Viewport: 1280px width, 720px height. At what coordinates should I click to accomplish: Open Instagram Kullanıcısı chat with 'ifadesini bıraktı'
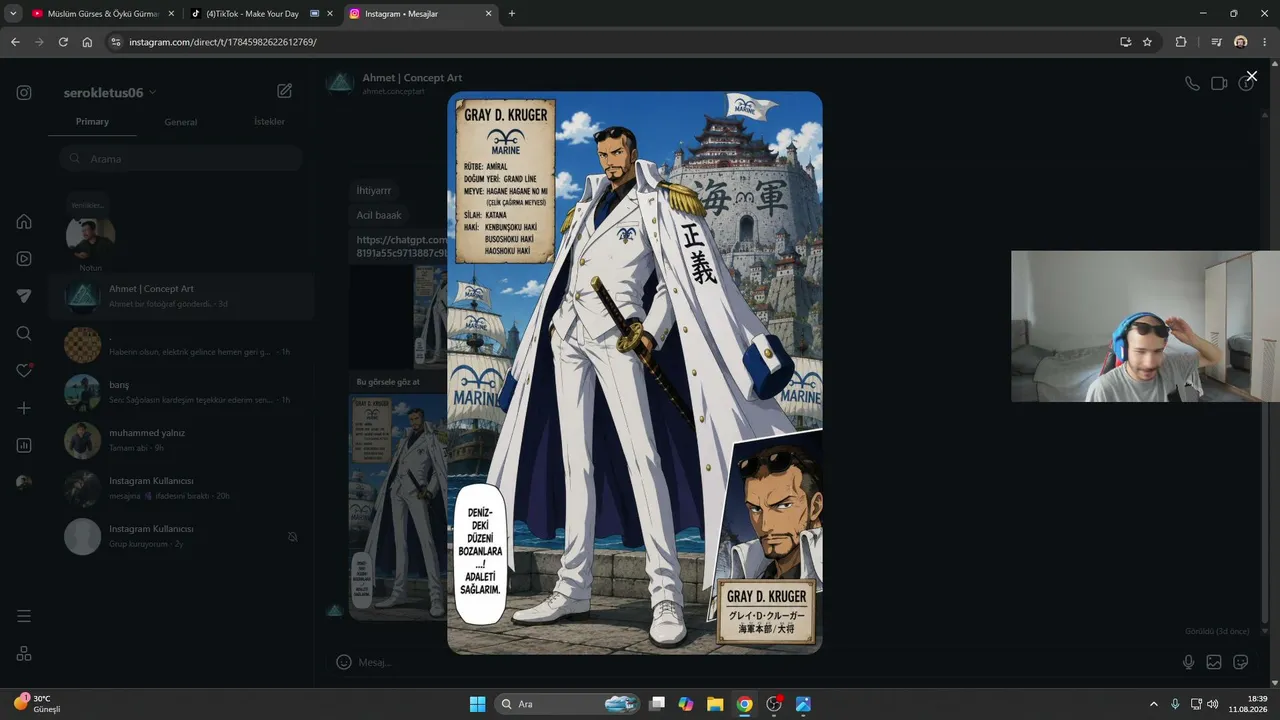coord(181,488)
